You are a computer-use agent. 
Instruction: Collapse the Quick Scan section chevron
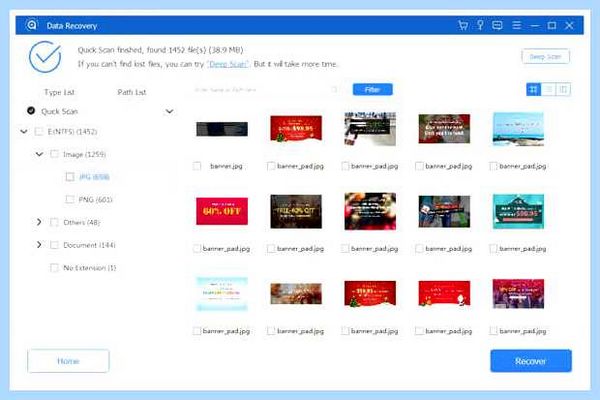pos(169,111)
